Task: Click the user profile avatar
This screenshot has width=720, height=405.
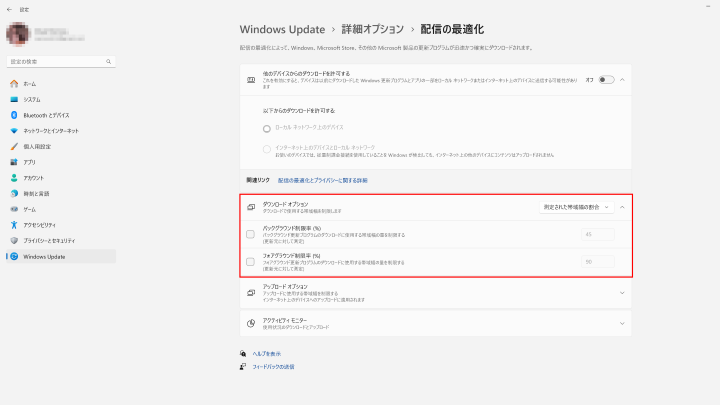Action: click(x=17, y=34)
